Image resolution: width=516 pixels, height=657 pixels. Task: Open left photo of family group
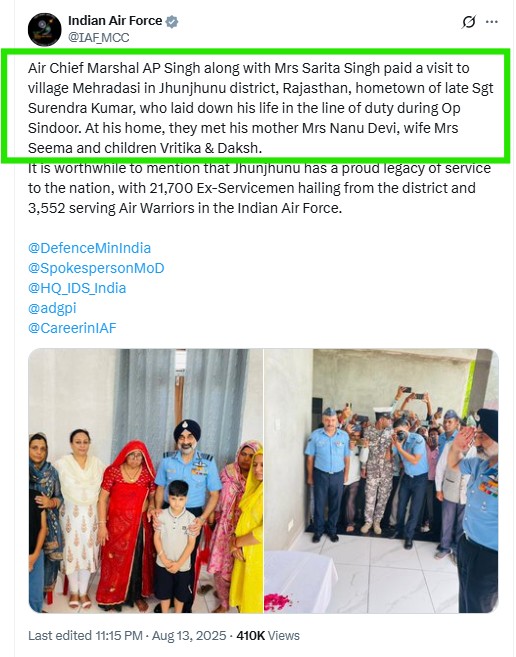tap(145, 481)
